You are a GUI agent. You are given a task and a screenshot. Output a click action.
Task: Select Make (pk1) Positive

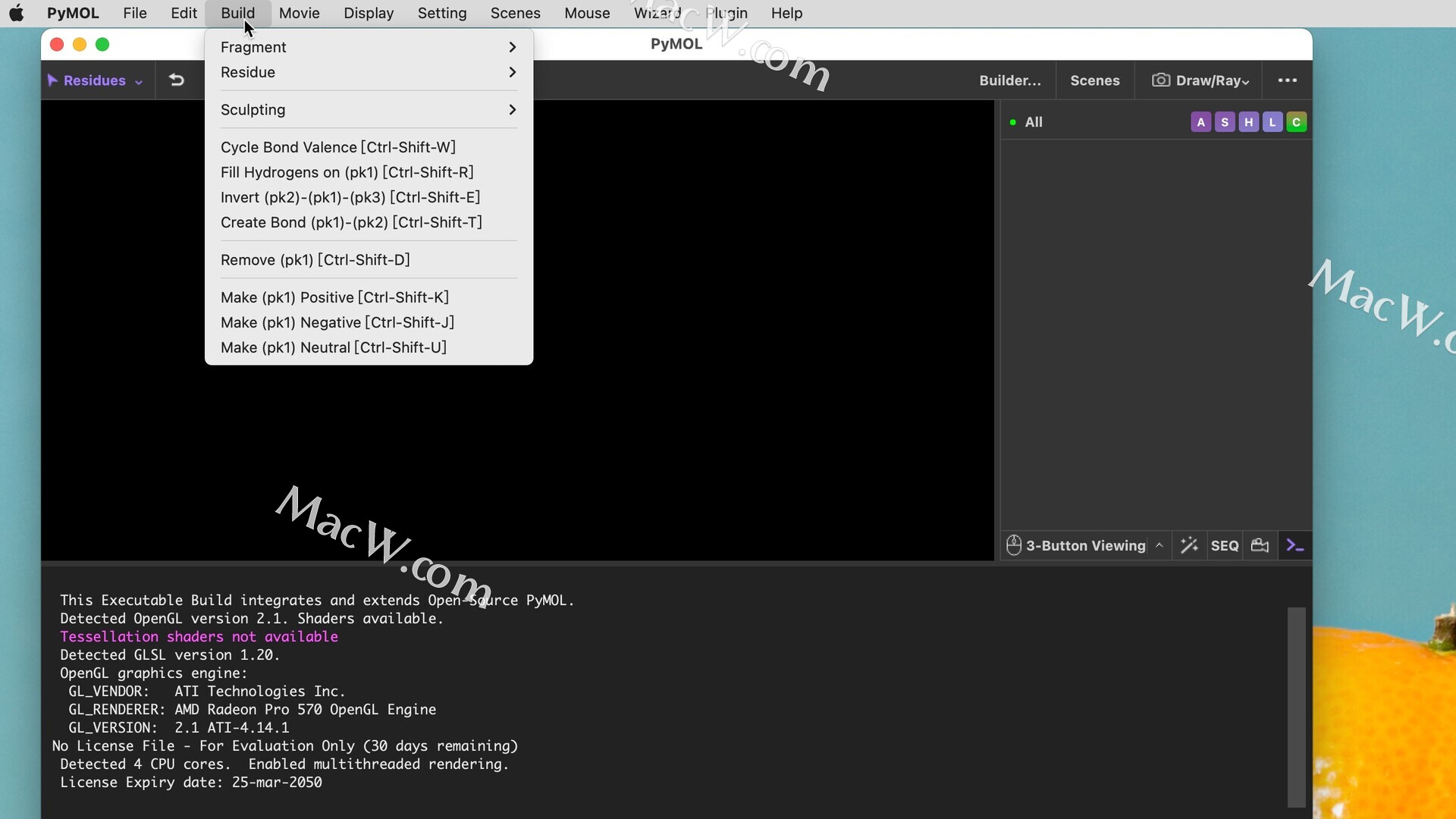(x=369, y=297)
